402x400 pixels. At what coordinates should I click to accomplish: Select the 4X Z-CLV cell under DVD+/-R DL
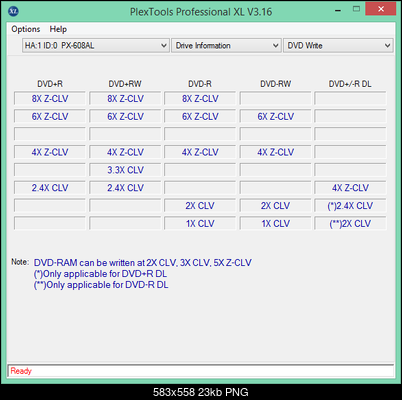tap(350, 188)
